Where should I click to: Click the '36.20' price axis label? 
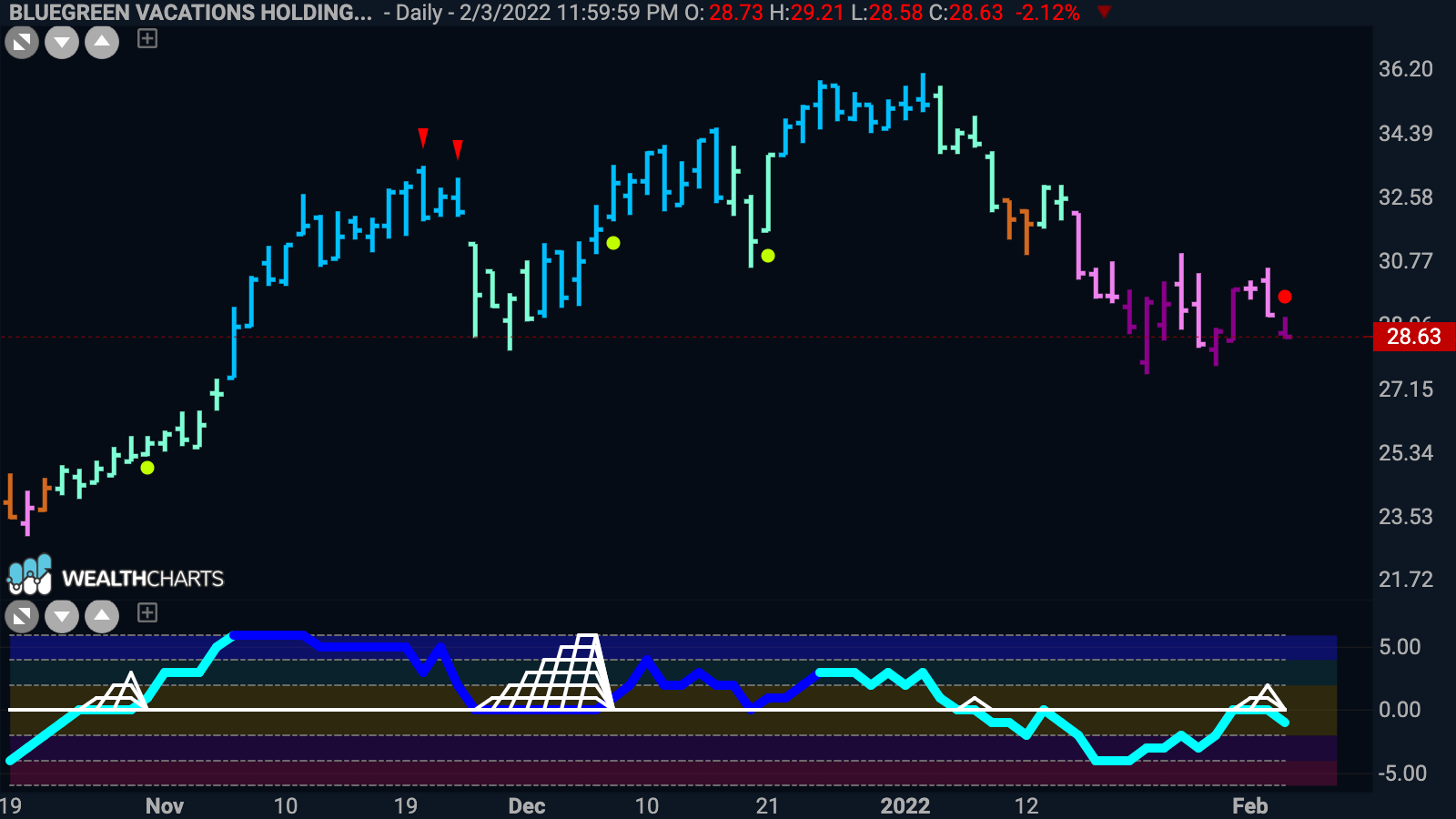(1405, 69)
